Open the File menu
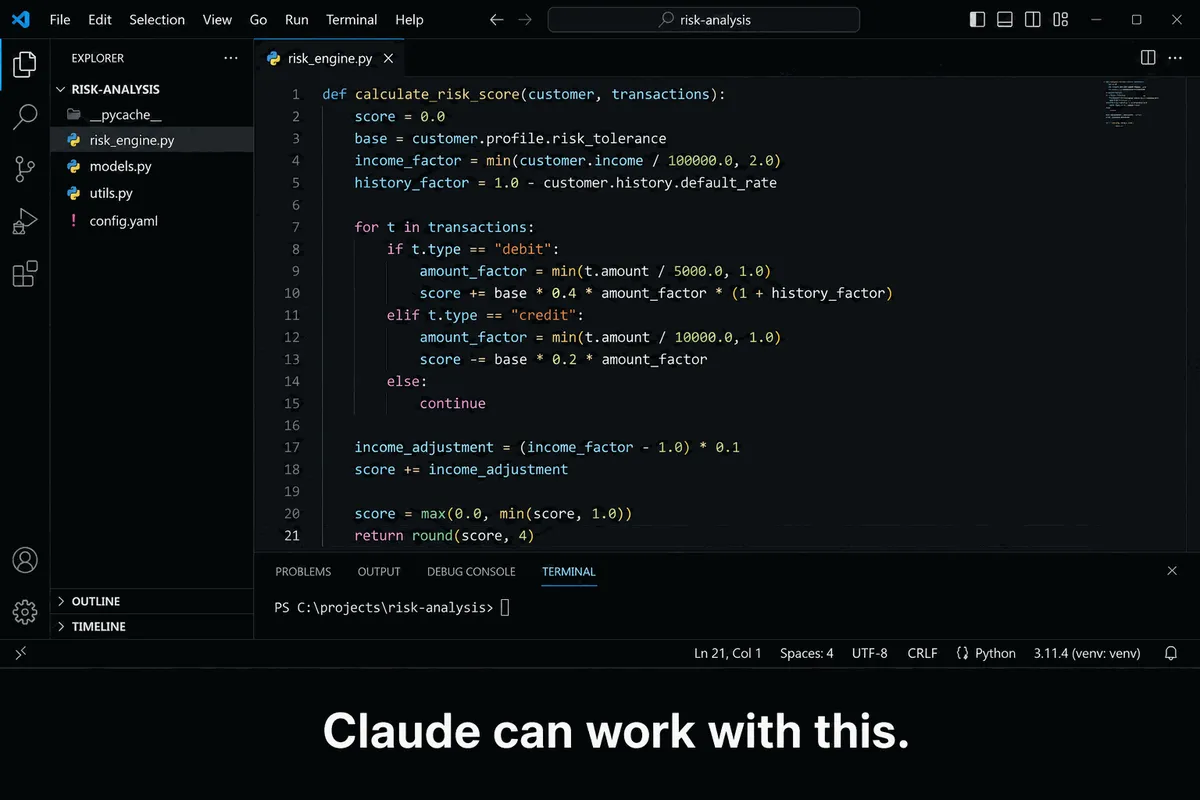 click(x=60, y=20)
